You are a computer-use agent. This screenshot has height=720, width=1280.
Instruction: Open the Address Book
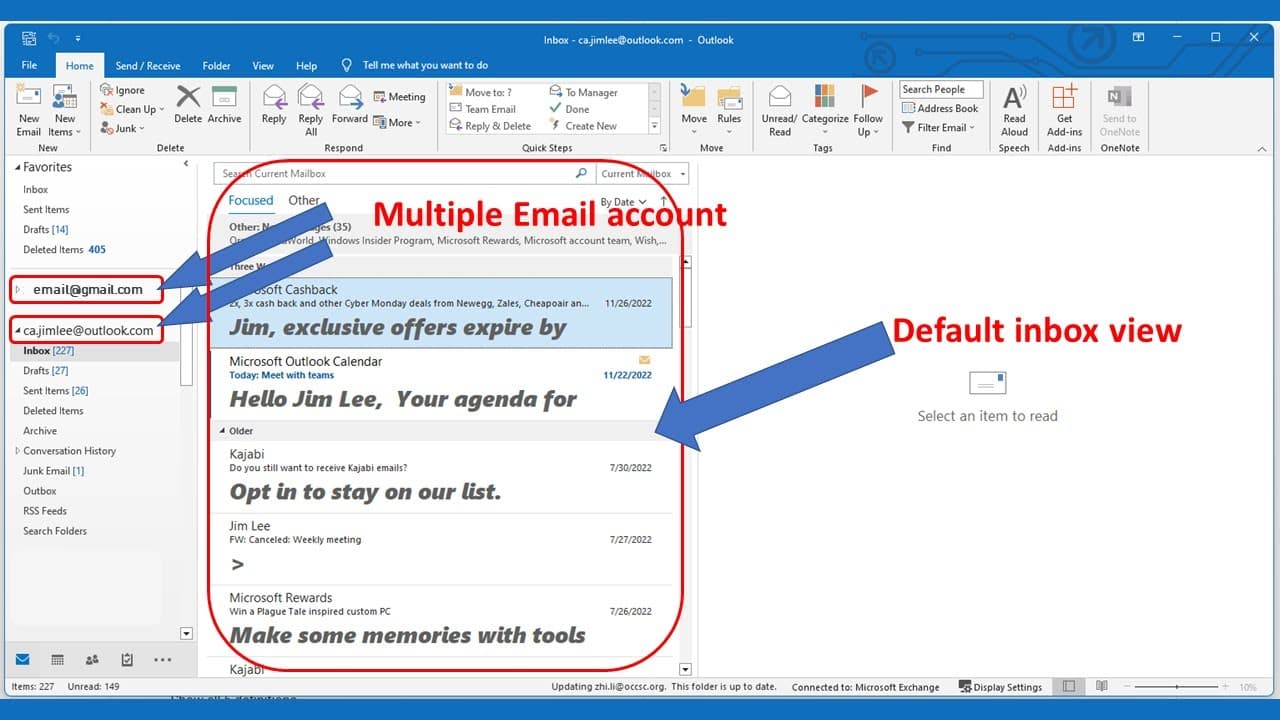(940, 108)
